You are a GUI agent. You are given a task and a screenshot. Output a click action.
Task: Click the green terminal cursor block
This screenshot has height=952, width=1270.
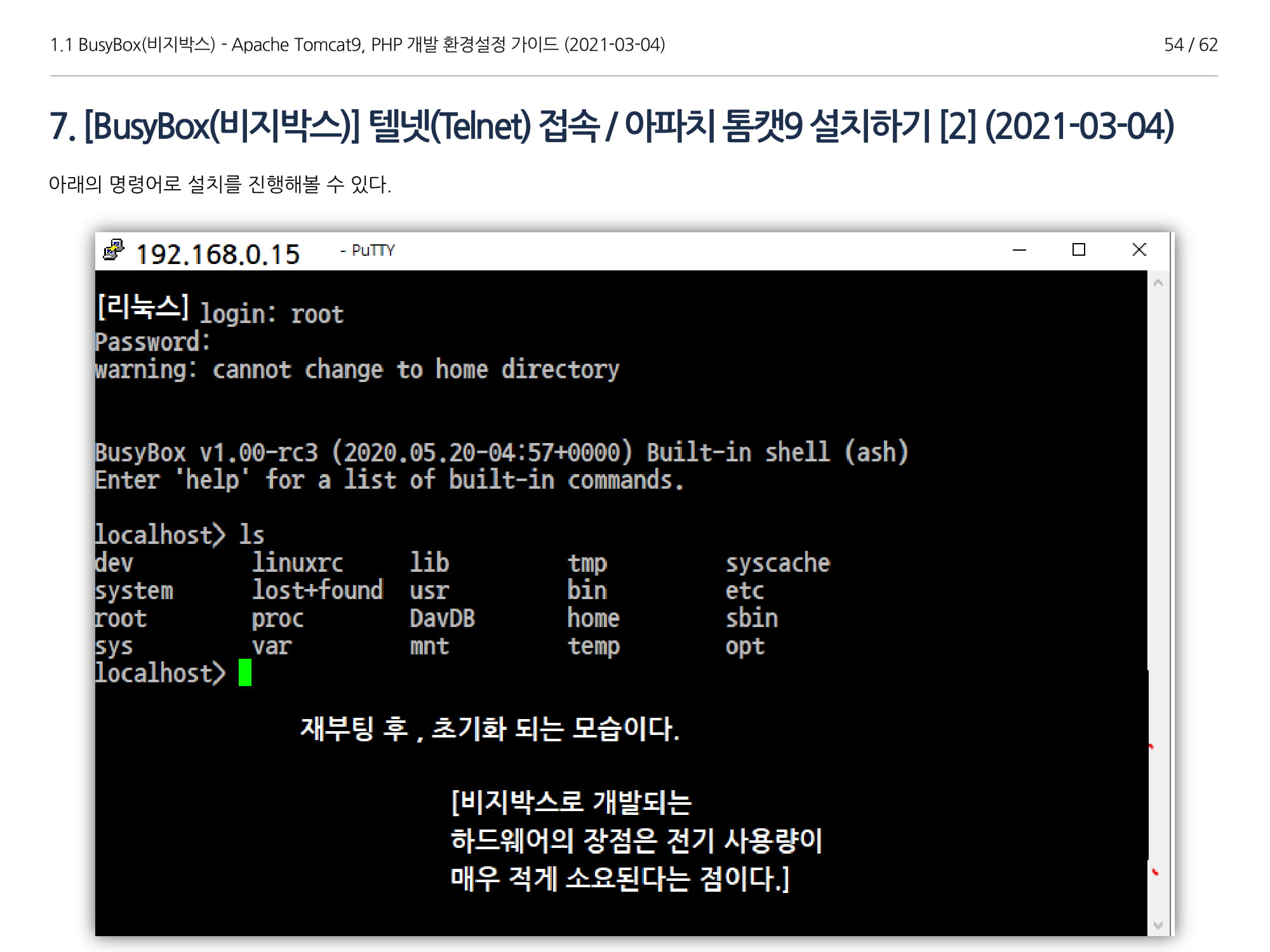245,673
